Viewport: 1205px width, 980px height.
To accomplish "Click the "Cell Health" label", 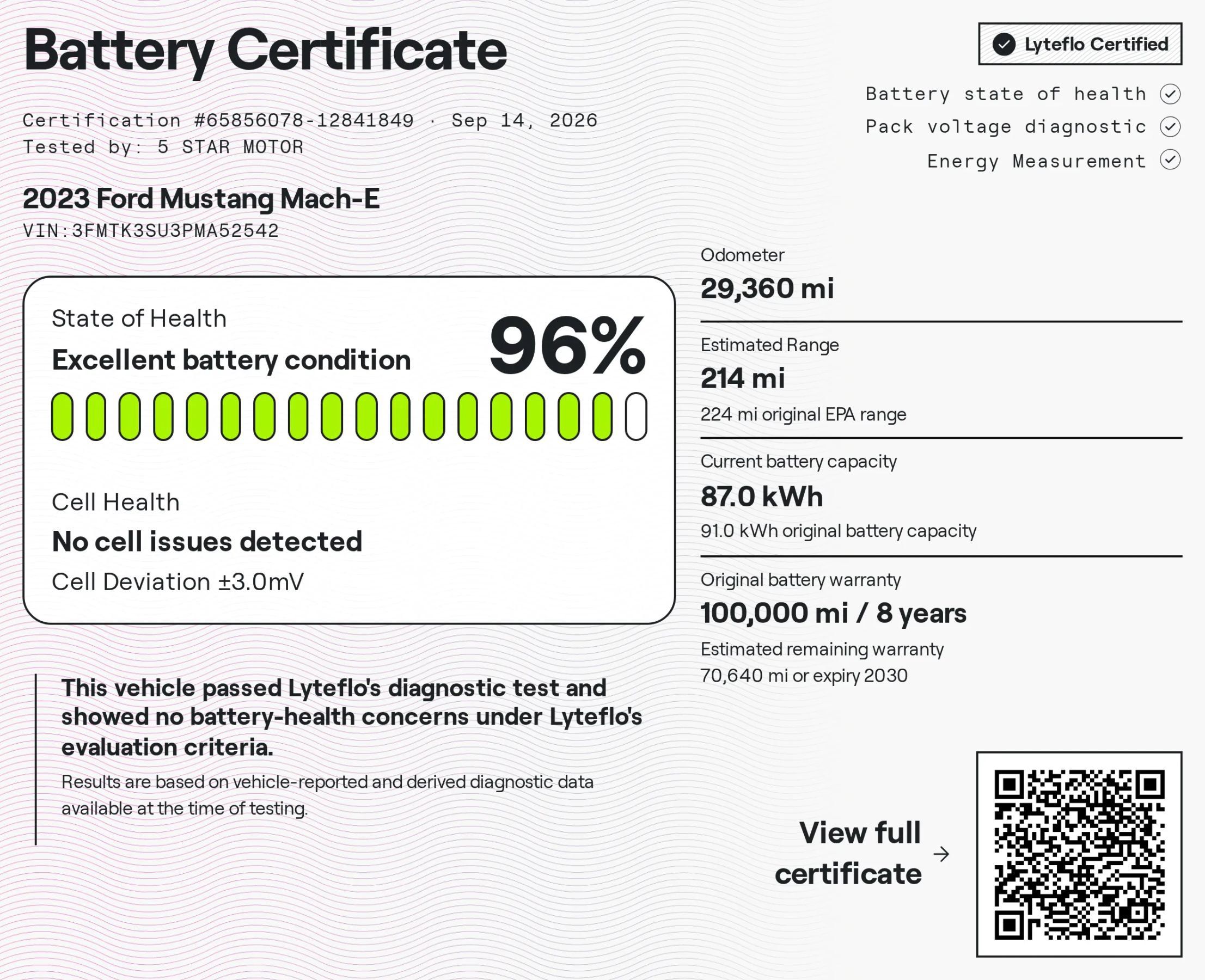I will [116, 502].
